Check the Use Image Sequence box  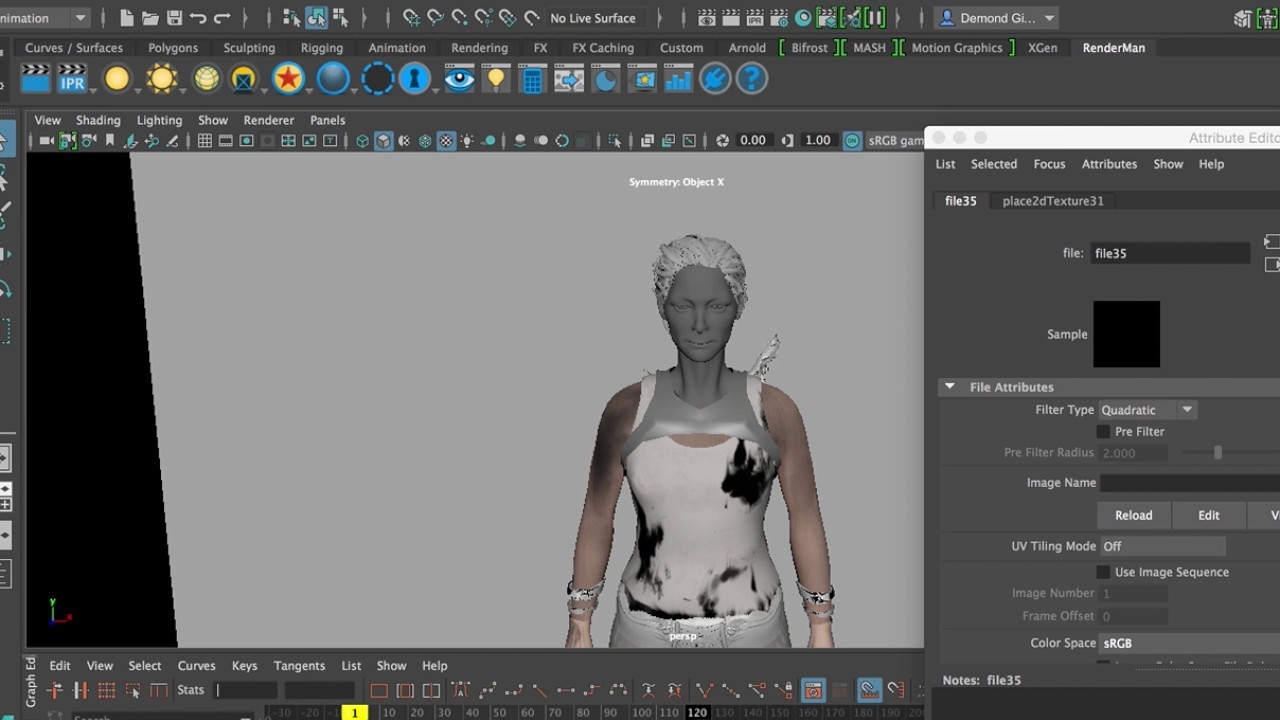pos(1103,572)
